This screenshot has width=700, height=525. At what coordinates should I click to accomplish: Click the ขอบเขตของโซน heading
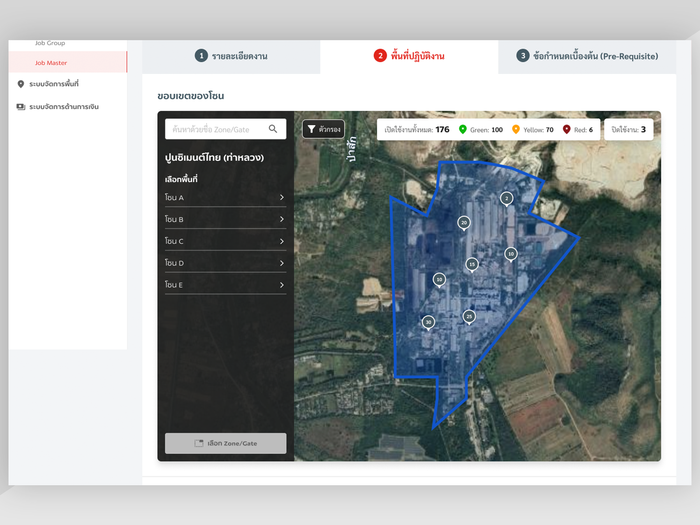[x=191, y=96]
